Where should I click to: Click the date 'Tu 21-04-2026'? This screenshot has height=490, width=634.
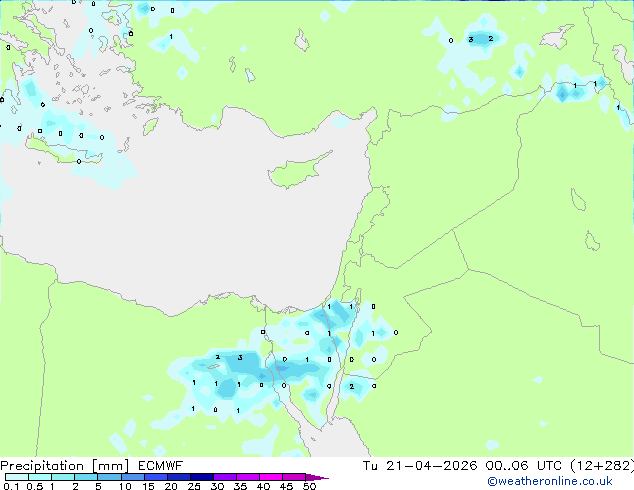[x=420, y=466]
